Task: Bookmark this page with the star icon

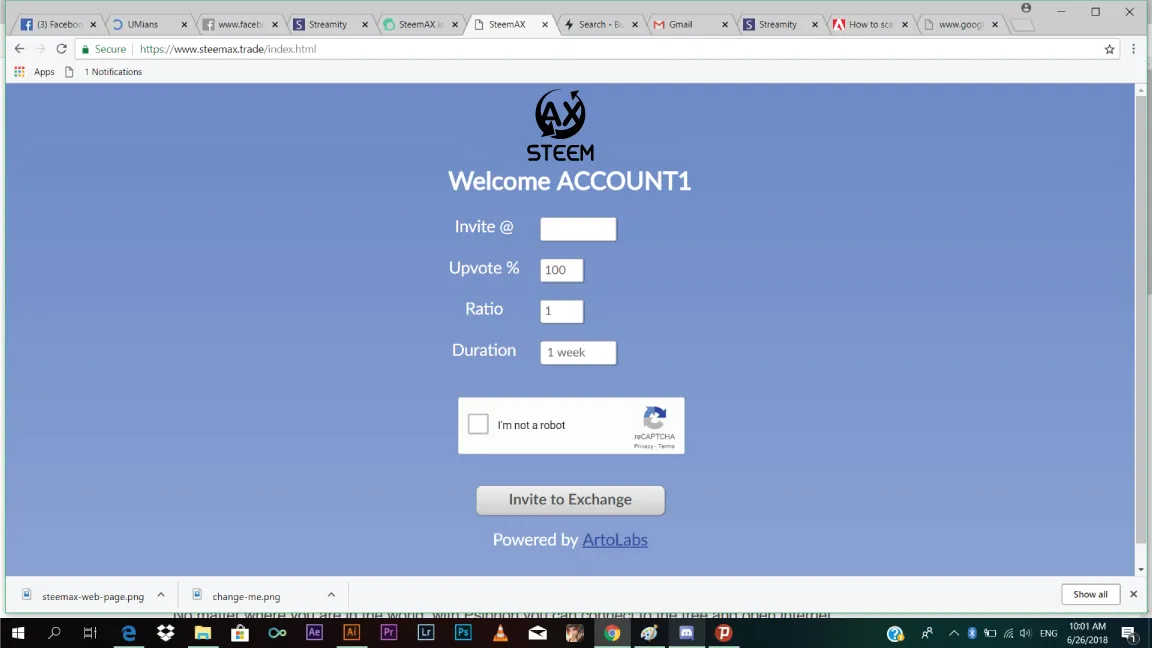Action: (1109, 49)
